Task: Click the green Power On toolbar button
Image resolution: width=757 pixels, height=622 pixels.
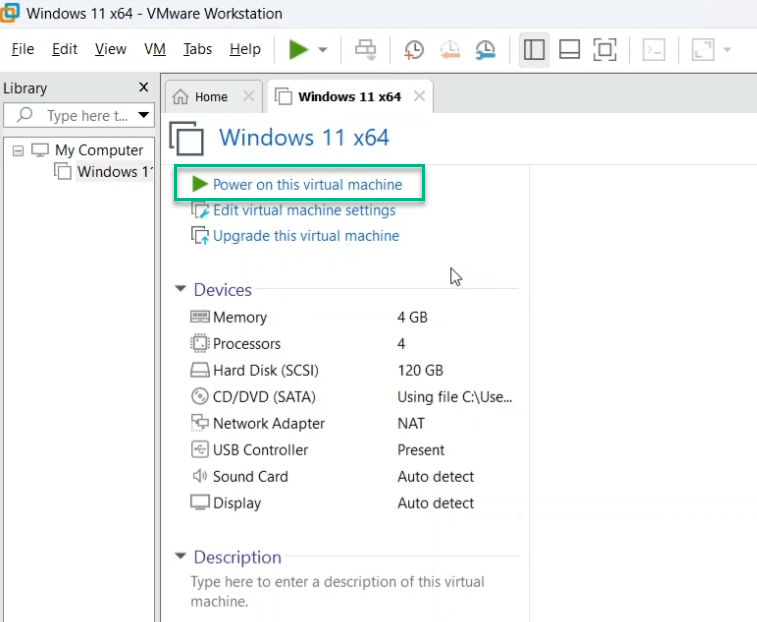Action: coord(298,50)
